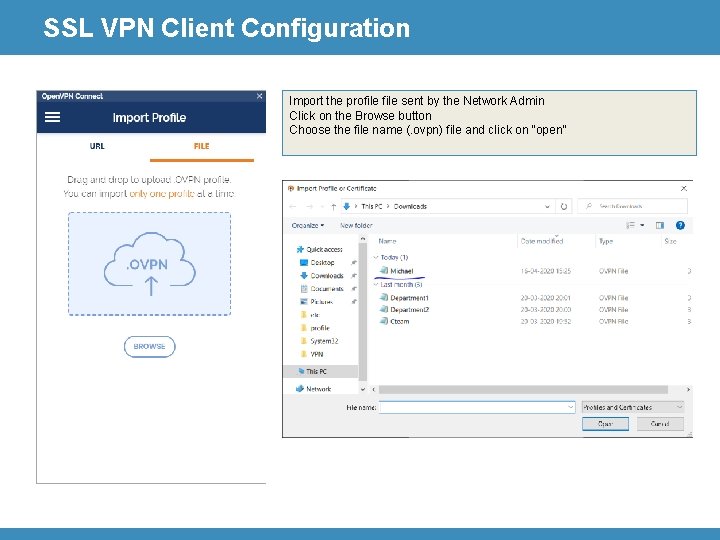This screenshot has width=720, height=540.
Task: Open Desktop in the navigation pane
Action: click(x=317, y=263)
